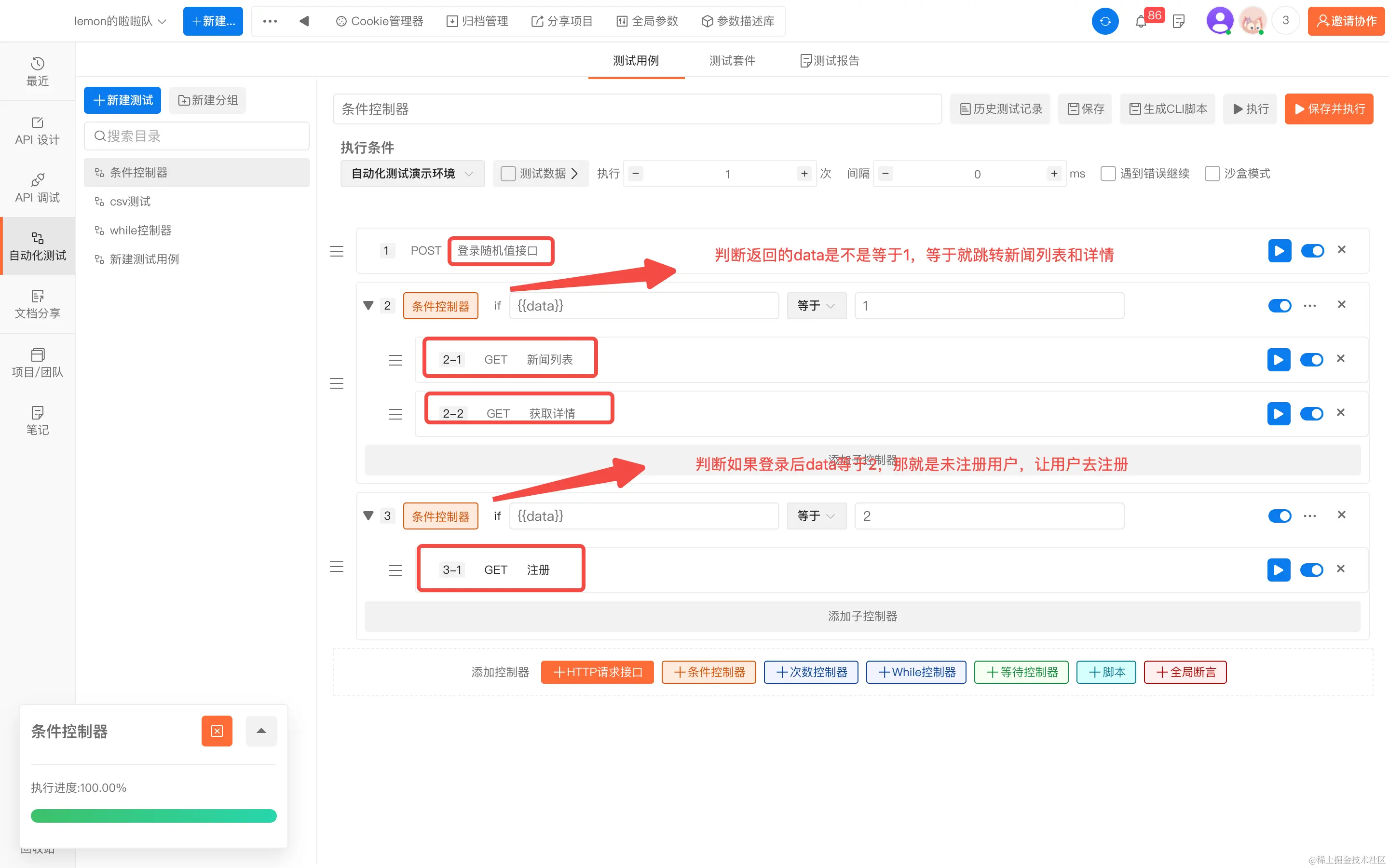The image size is (1389, 868).
Task: Click the notification bell icon
Action: (x=1141, y=22)
